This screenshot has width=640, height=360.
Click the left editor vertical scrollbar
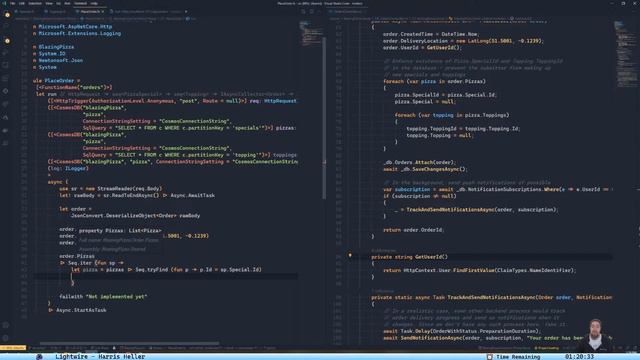pyautogui.click(x=324, y=118)
